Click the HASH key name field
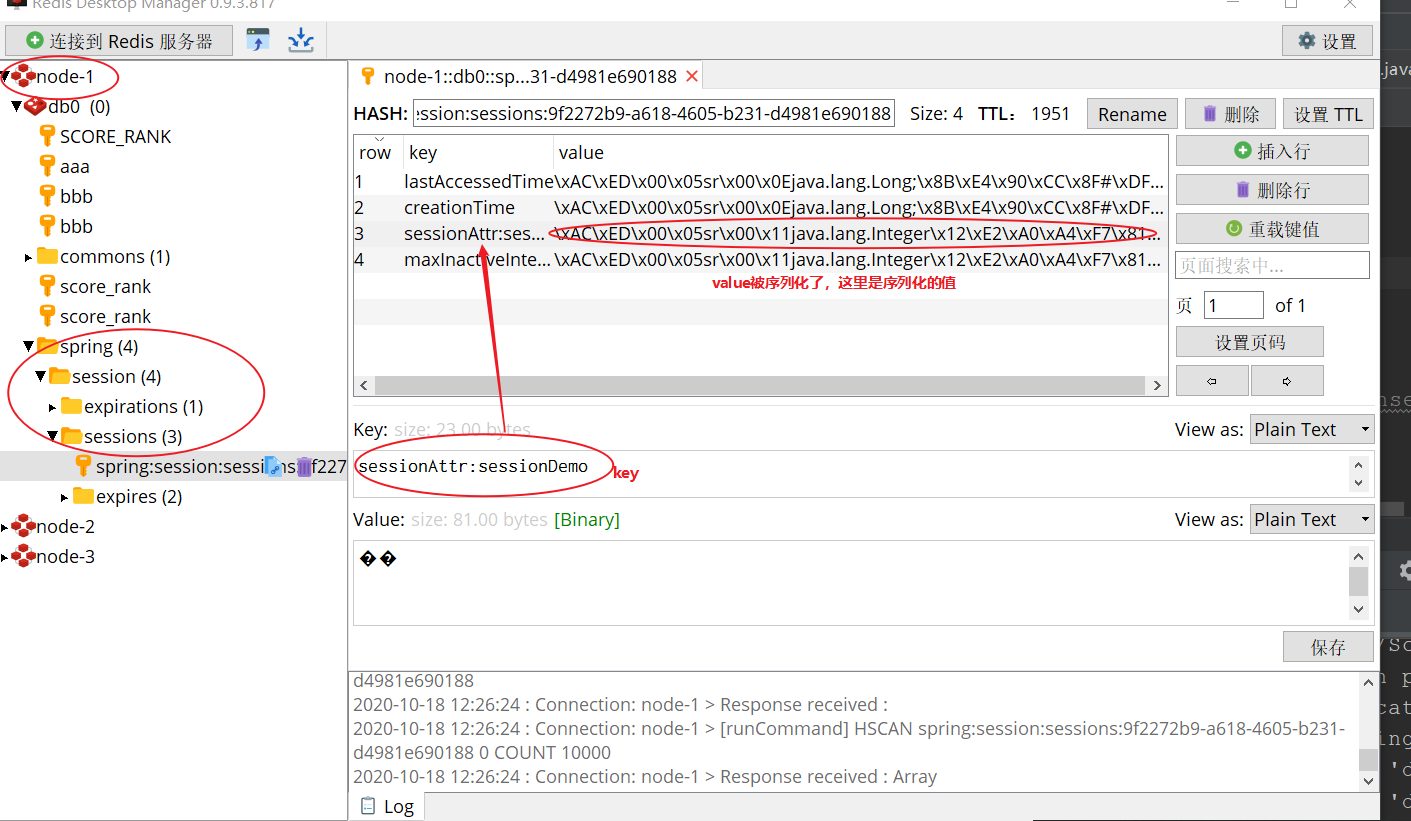 pos(654,113)
